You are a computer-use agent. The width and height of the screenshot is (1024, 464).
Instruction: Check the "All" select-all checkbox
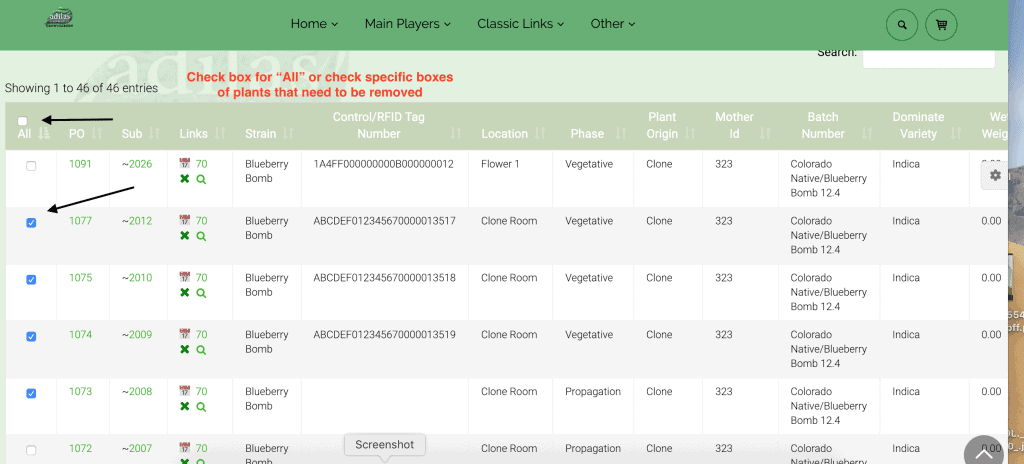click(23, 121)
